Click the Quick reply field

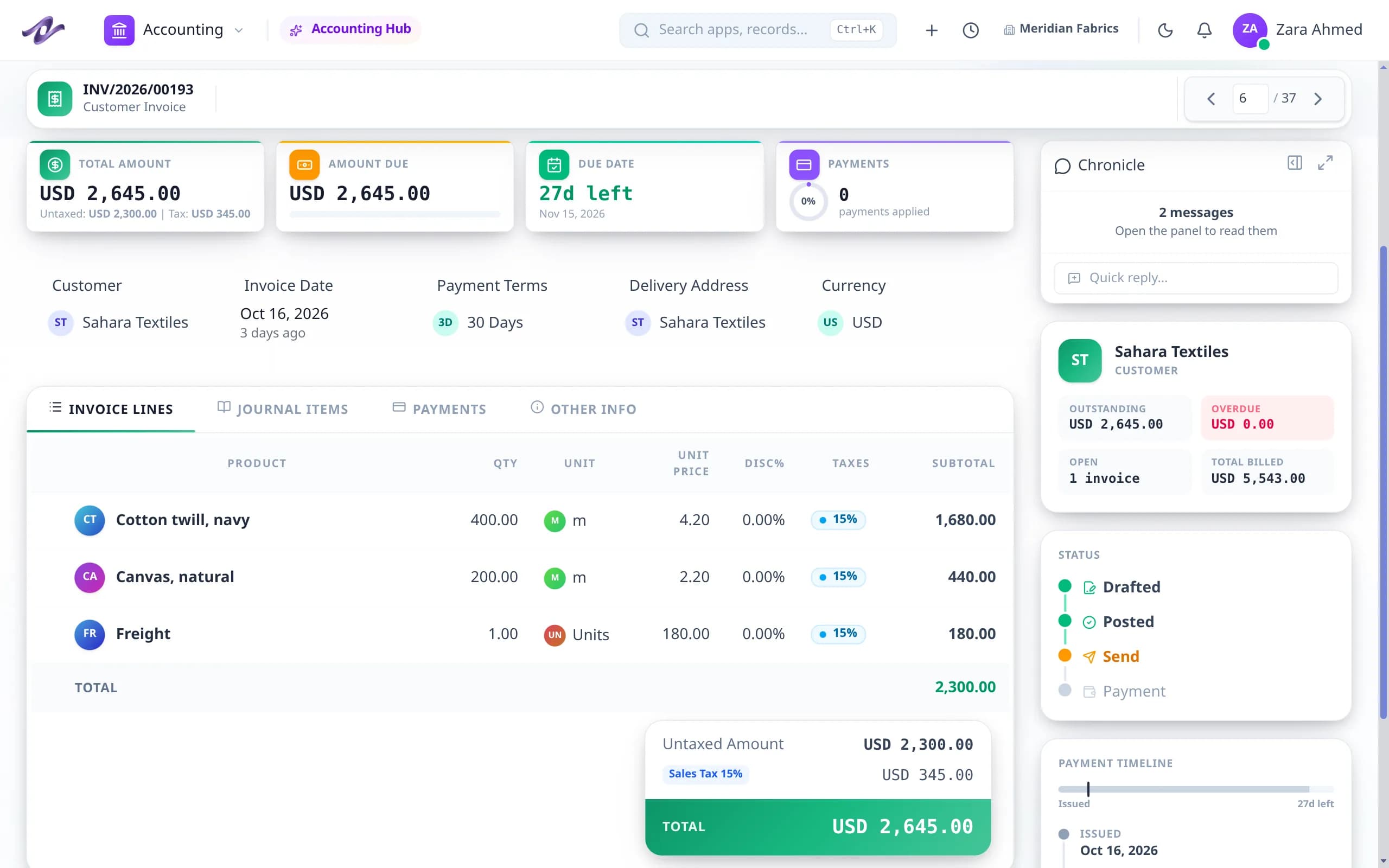click(1196, 278)
